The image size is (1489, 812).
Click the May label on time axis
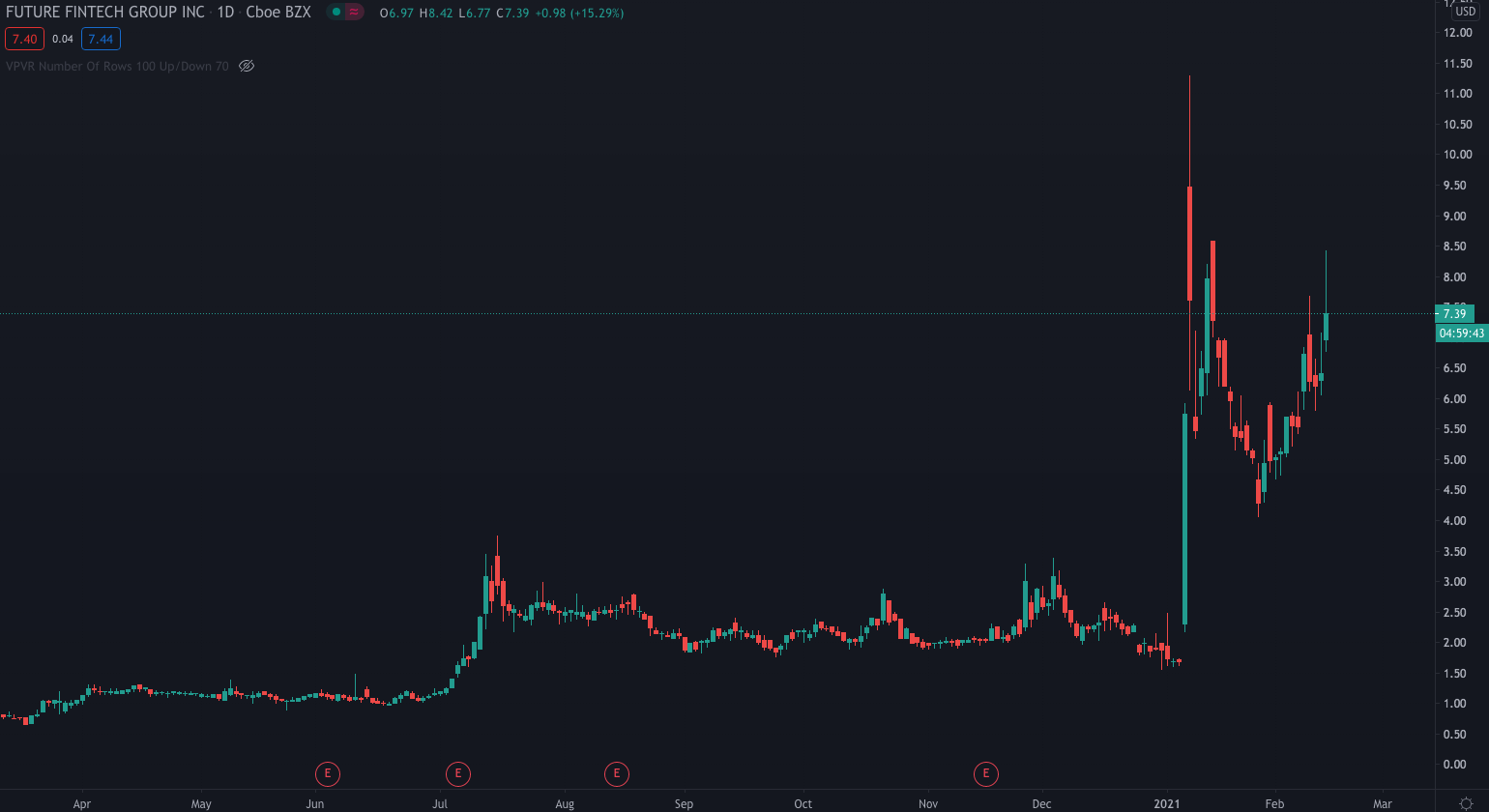[201, 804]
